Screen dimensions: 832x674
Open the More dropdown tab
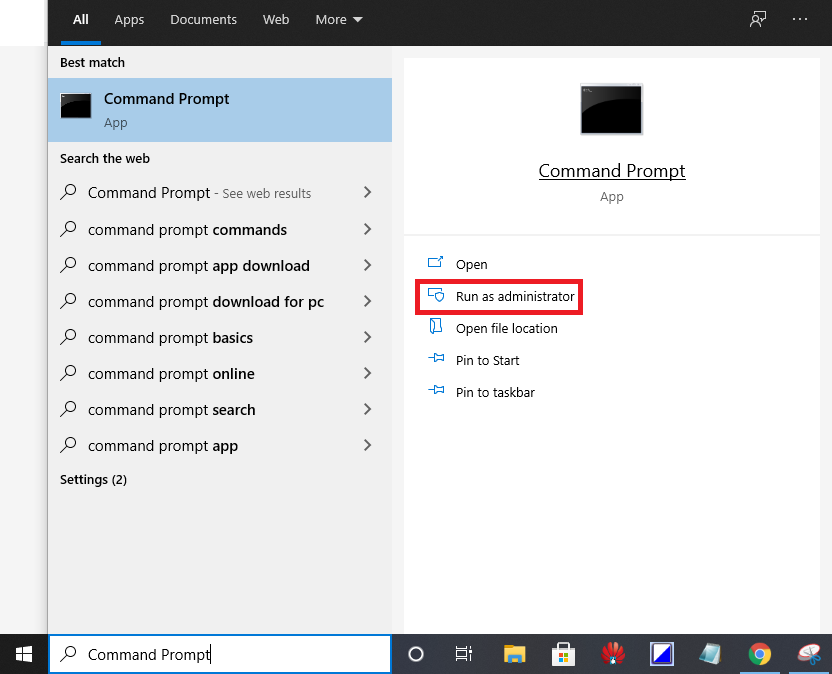339,20
